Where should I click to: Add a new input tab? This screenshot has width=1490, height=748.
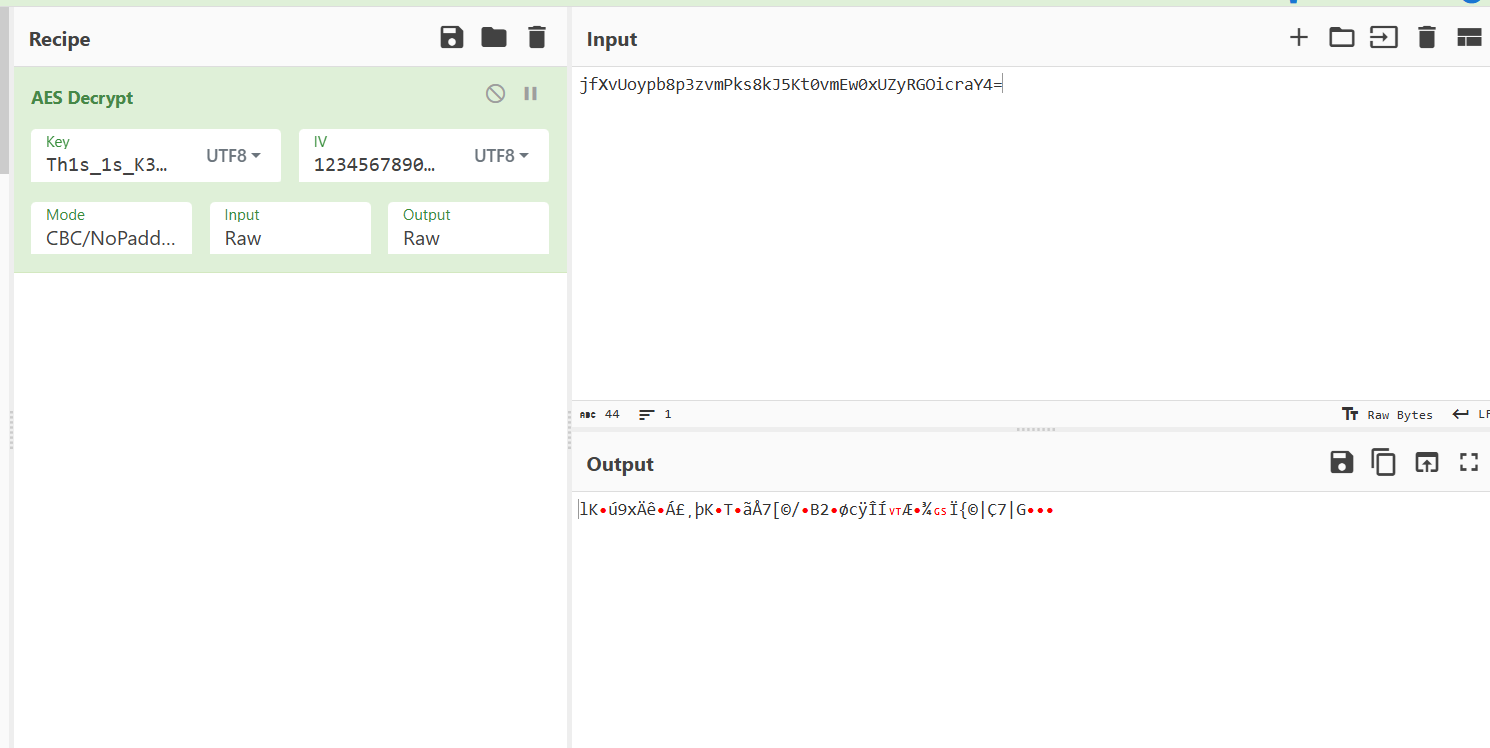pos(1298,38)
